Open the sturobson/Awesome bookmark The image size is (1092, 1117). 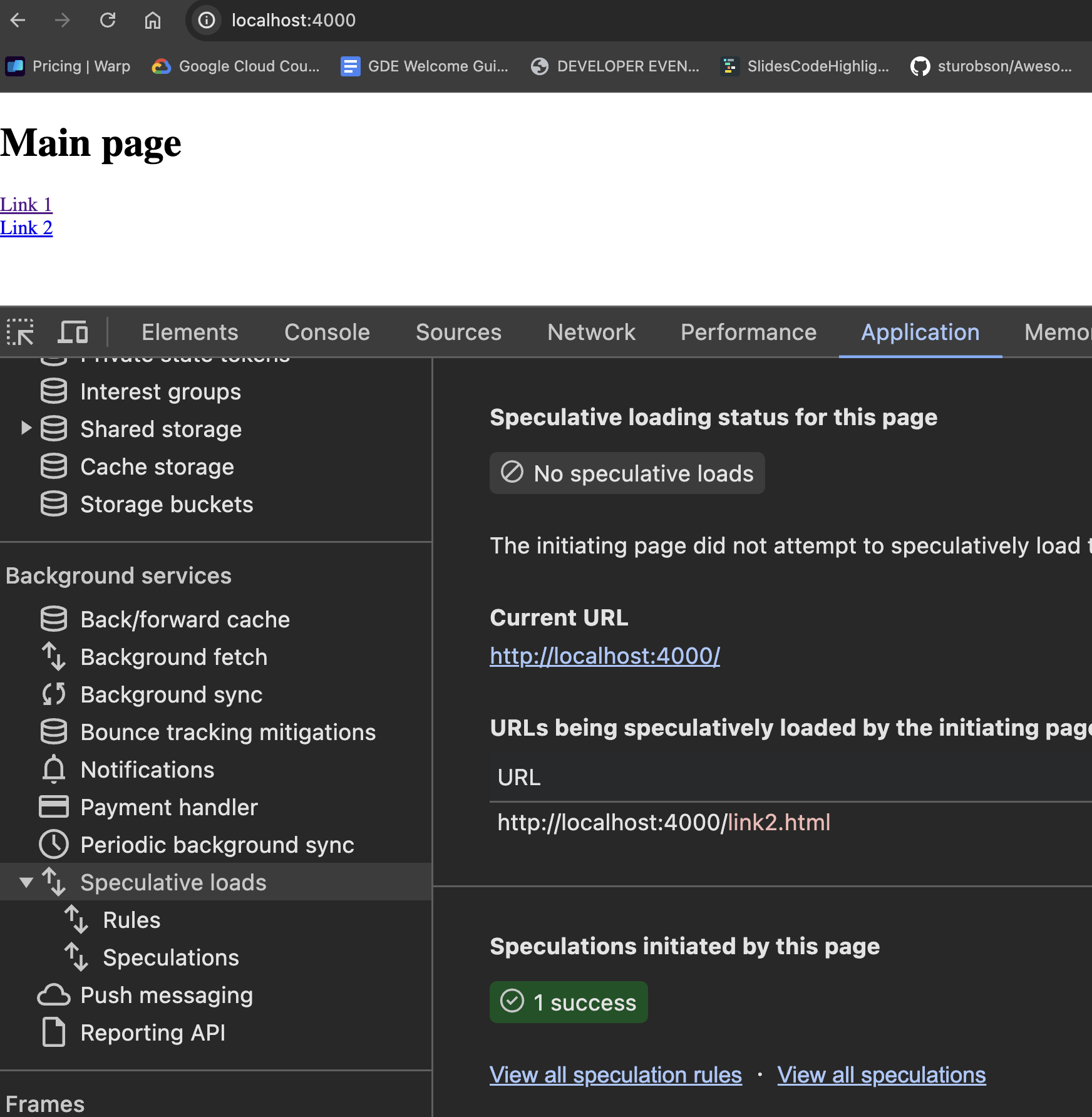coord(991,66)
